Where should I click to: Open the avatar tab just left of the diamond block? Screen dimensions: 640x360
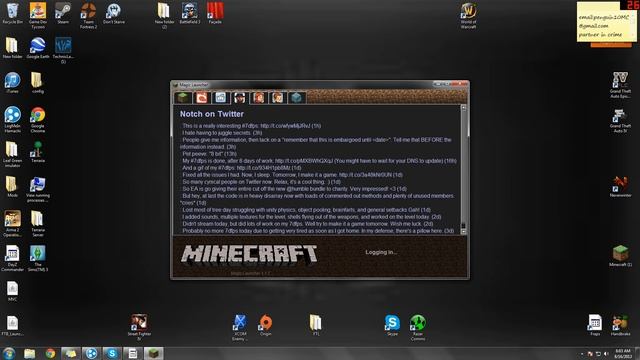278,98
